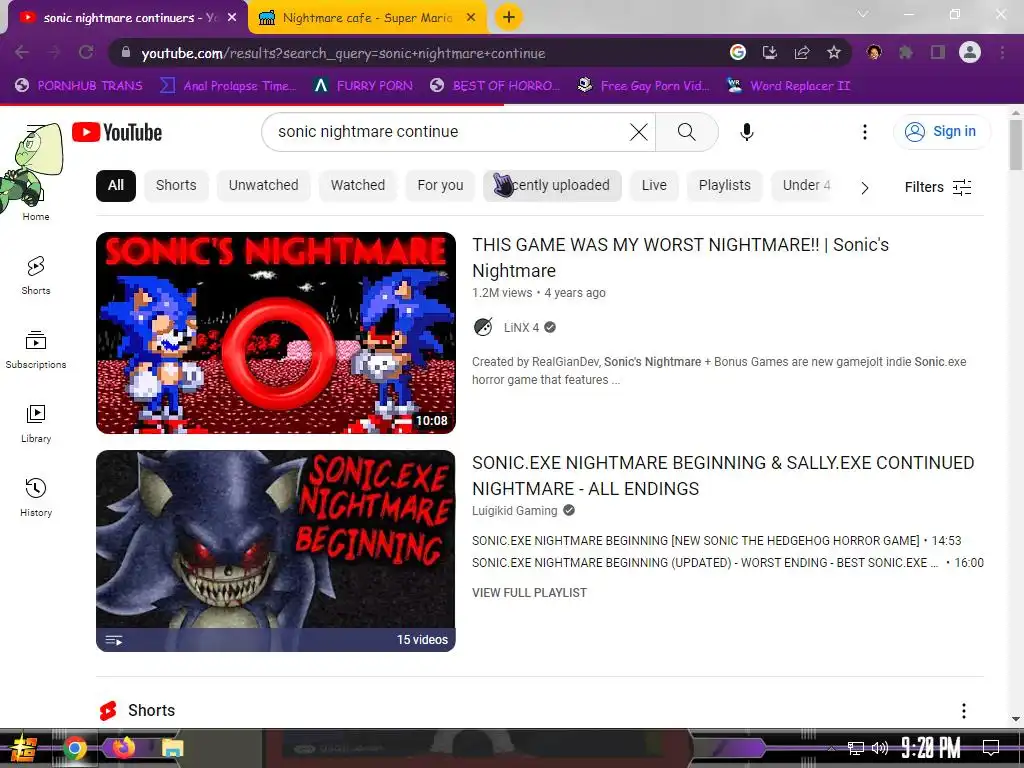1024x768 pixels.
Task: Open the FURRY PORN bookmark
Action: pos(363,86)
